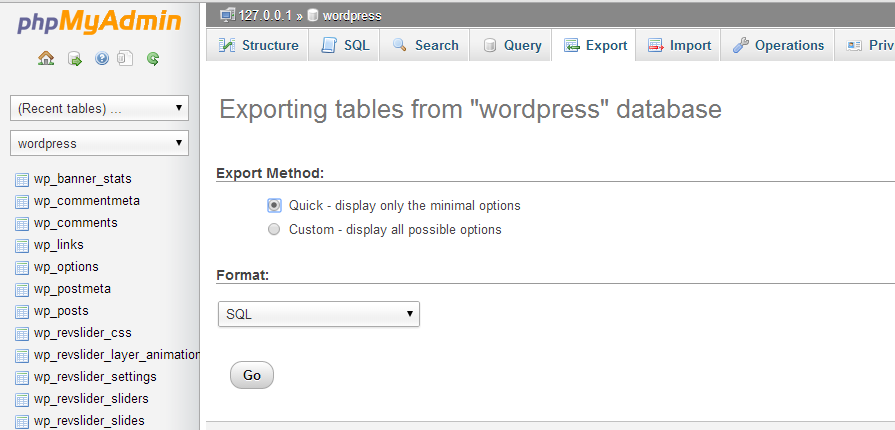Open the wp_commentmeta table link

pos(87,200)
